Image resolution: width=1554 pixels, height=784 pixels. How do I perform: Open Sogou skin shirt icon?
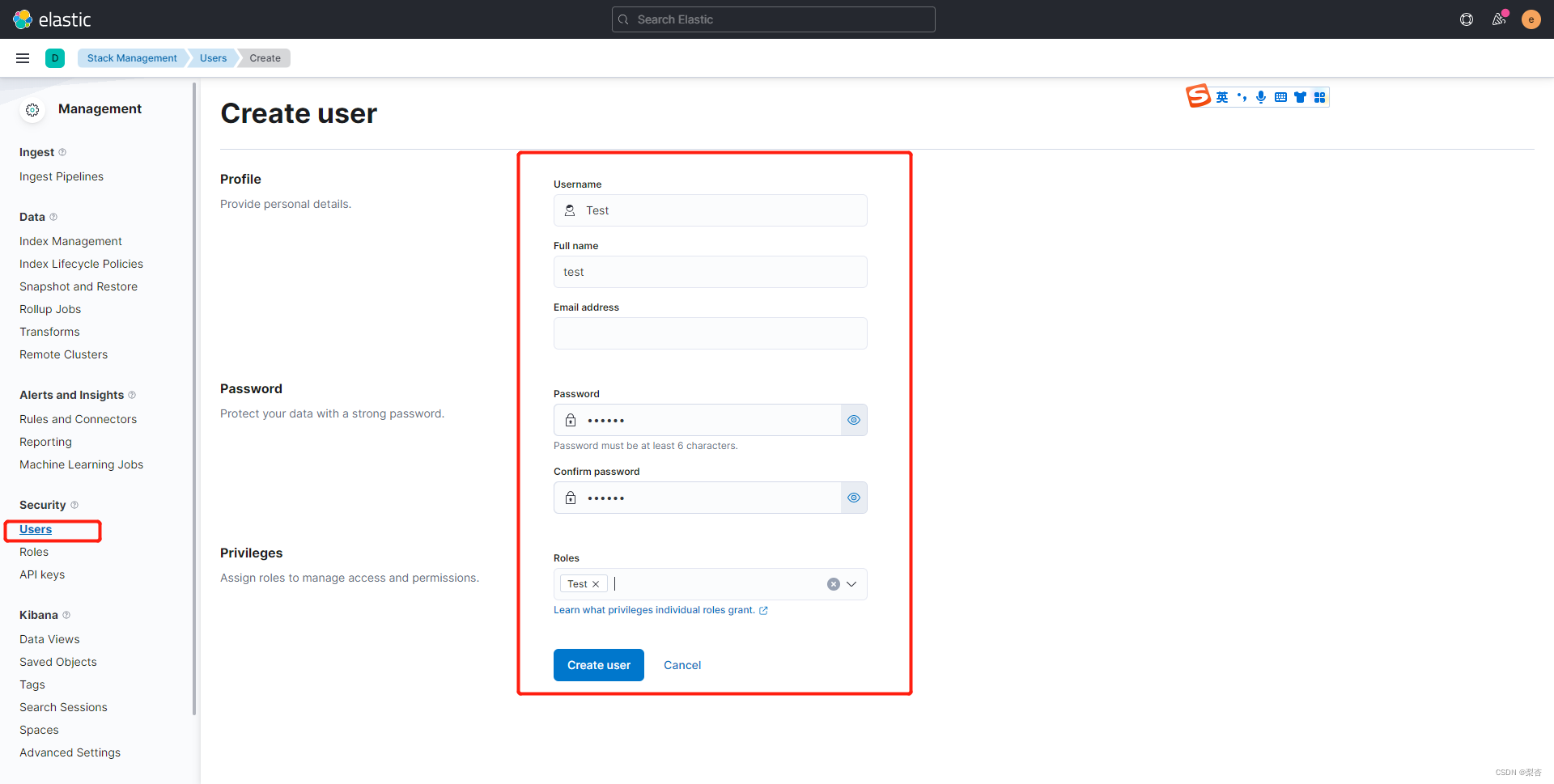point(1300,97)
